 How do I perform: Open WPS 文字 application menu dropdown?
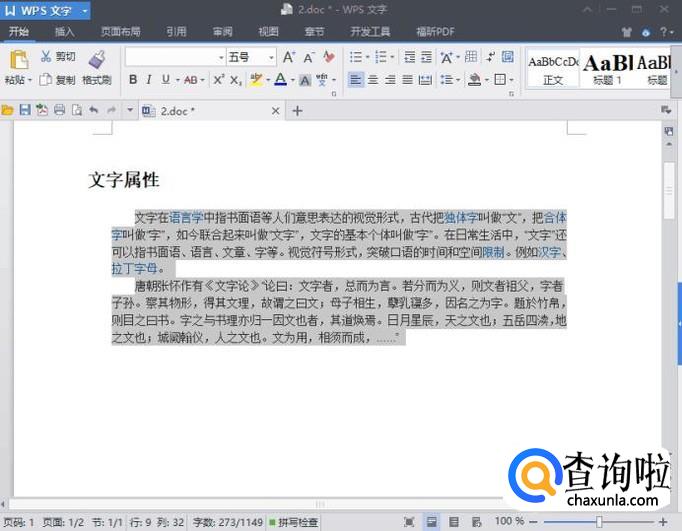coord(85,10)
